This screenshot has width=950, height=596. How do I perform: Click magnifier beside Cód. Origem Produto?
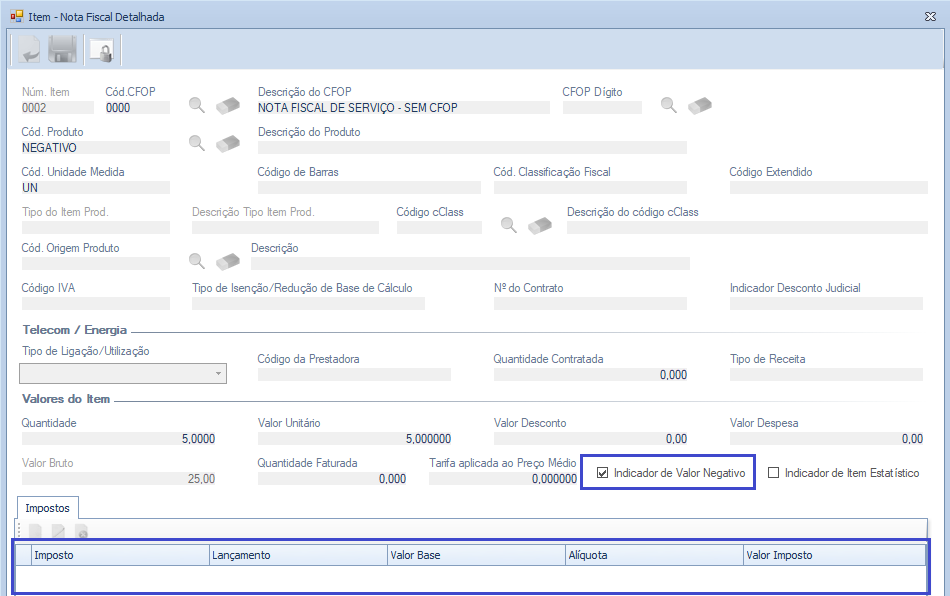(x=197, y=261)
